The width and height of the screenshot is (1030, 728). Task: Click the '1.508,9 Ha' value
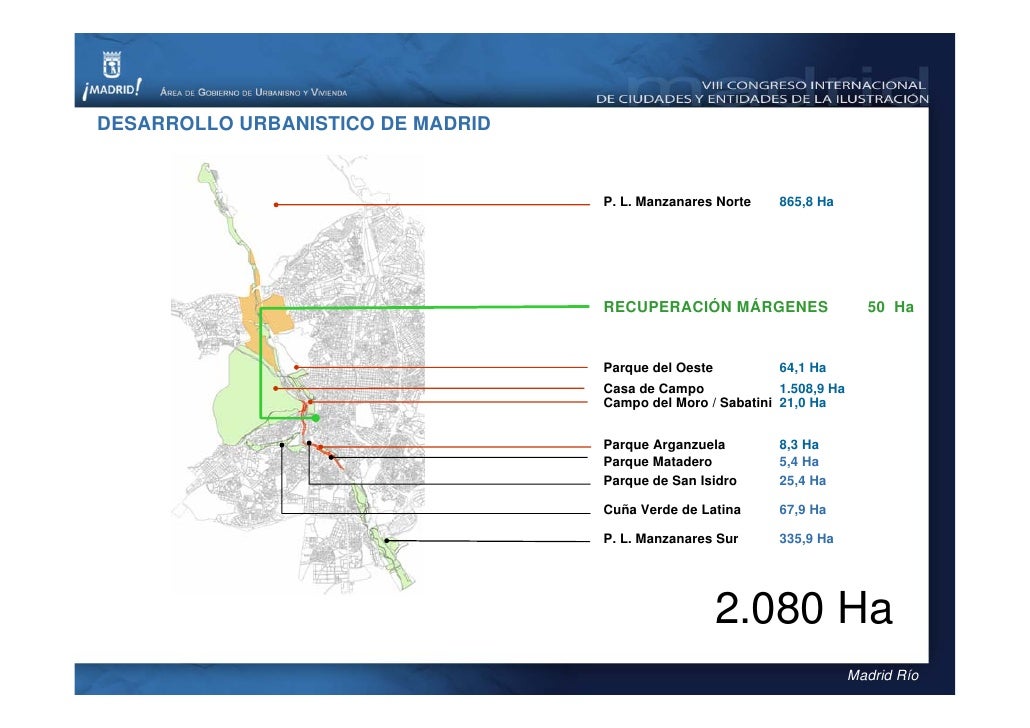tap(812, 388)
